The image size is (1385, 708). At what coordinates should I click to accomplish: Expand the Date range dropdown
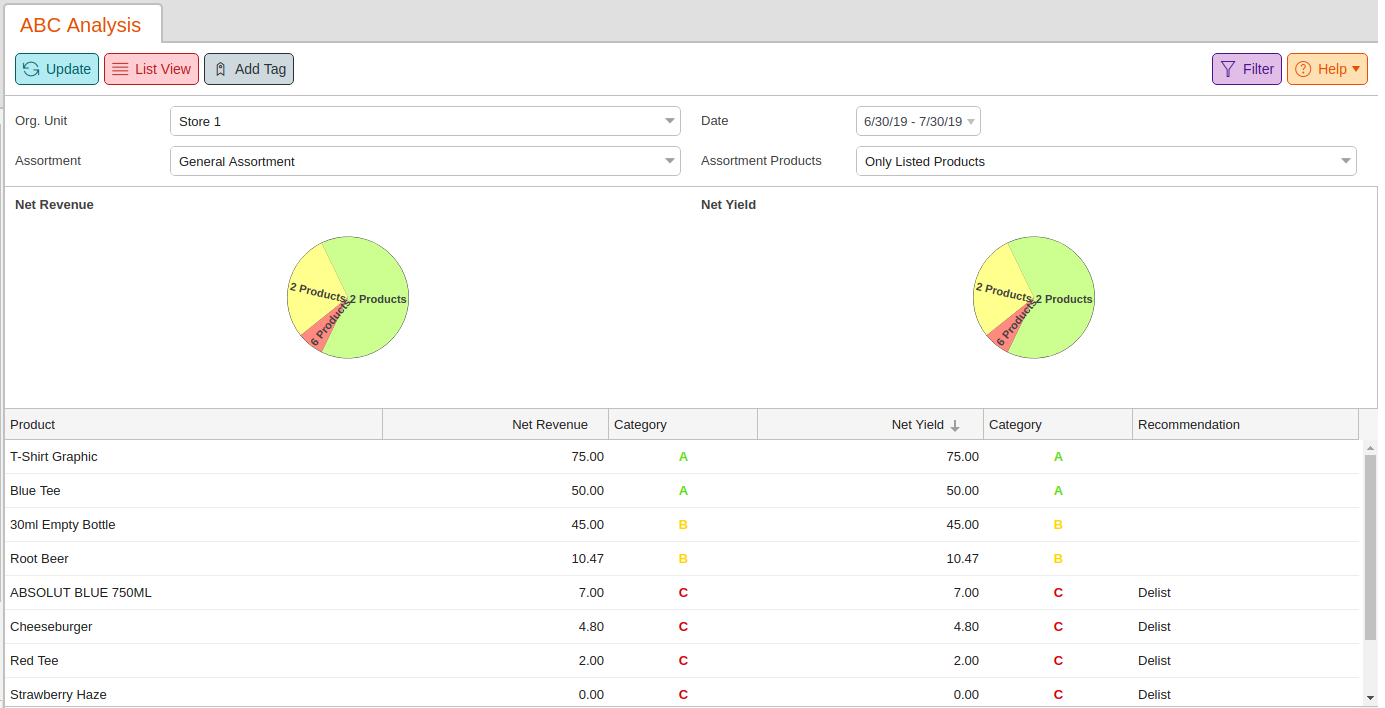(x=970, y=121)
